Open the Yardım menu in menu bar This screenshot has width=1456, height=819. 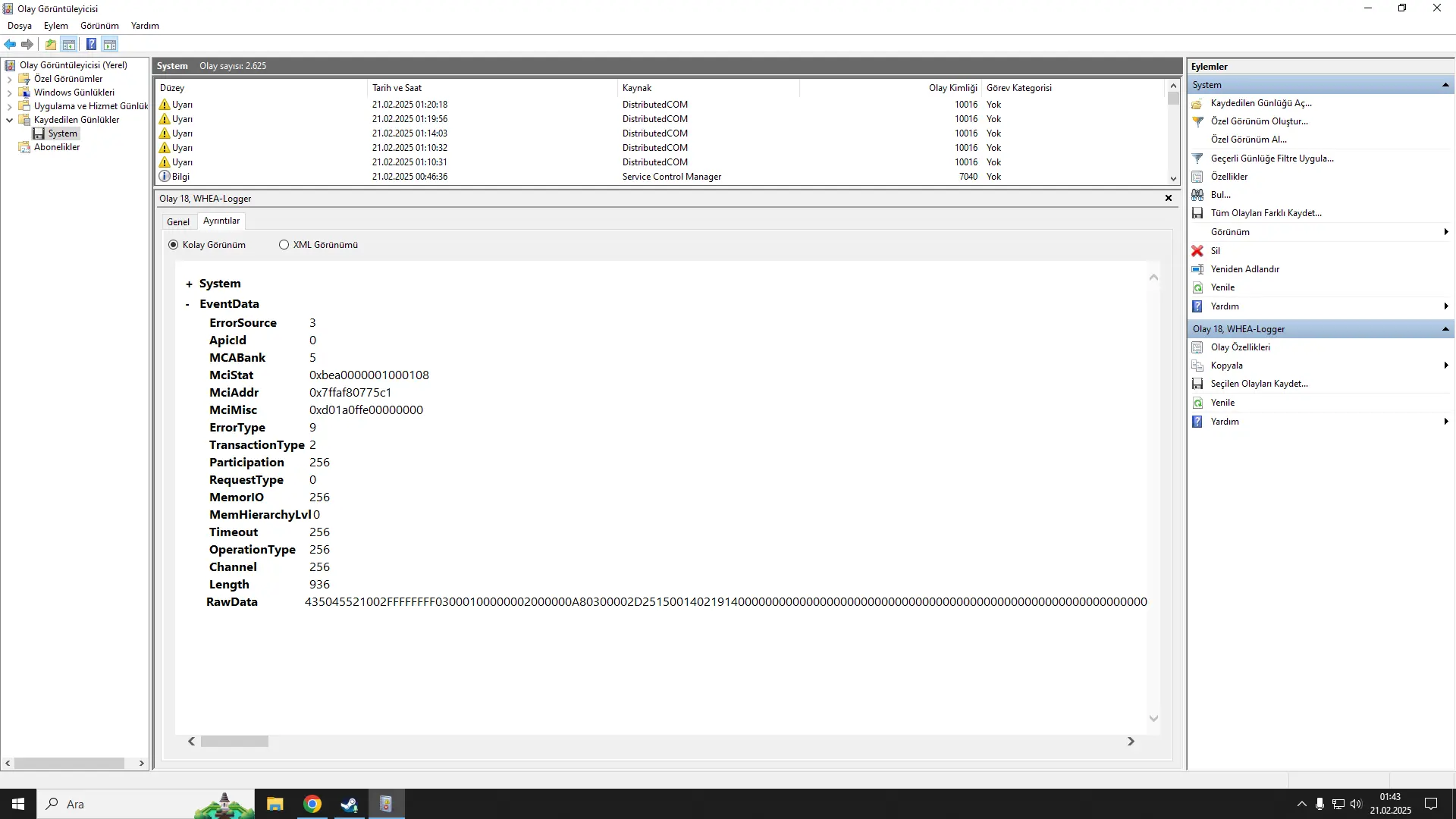[x=145, y=26]
